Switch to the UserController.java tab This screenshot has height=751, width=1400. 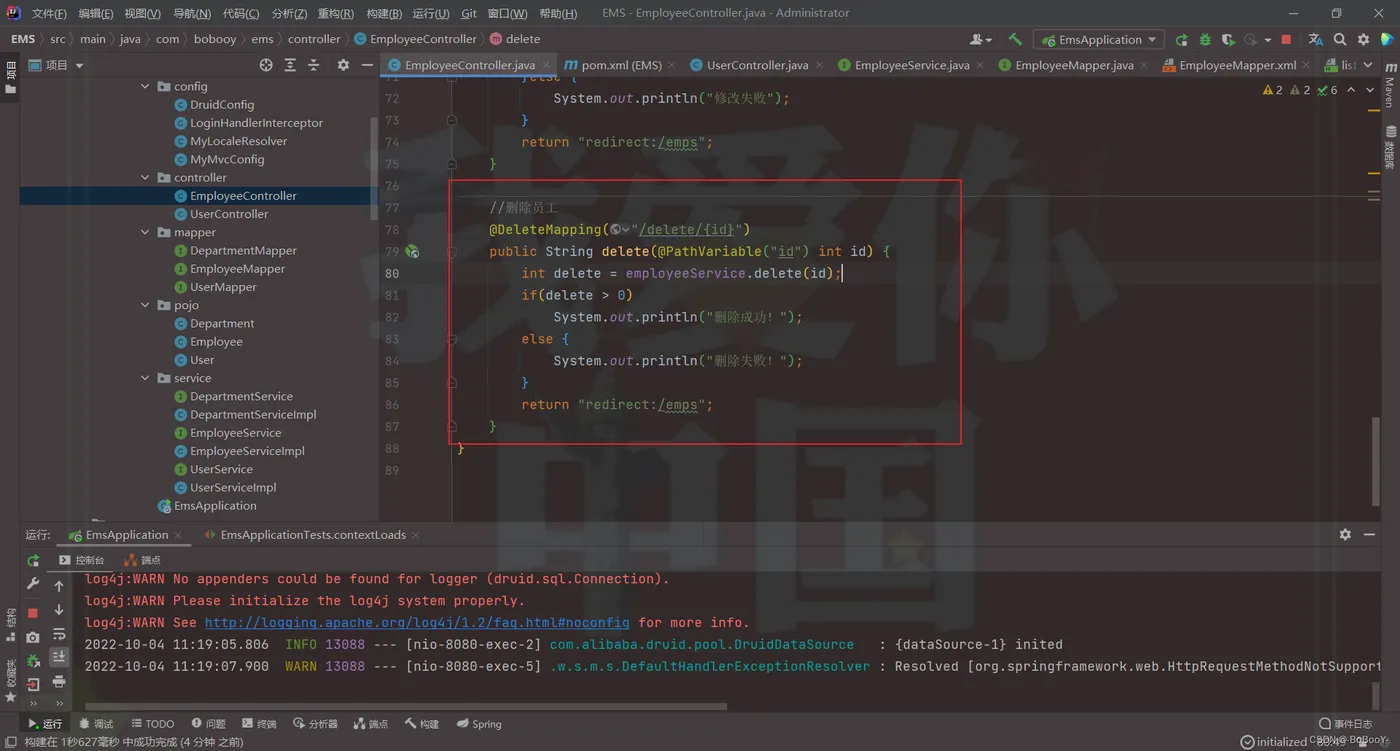tap(757, 65)
